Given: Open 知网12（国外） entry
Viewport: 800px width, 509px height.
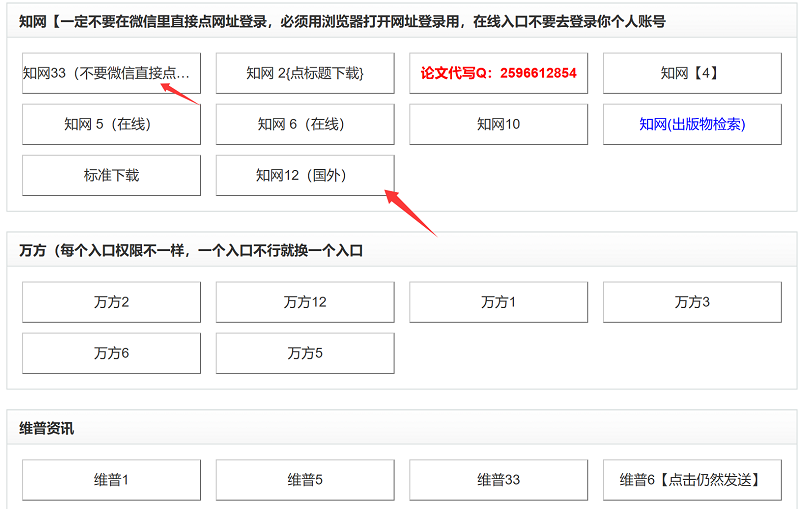Looking at the screenshot, I should point(305,175).
